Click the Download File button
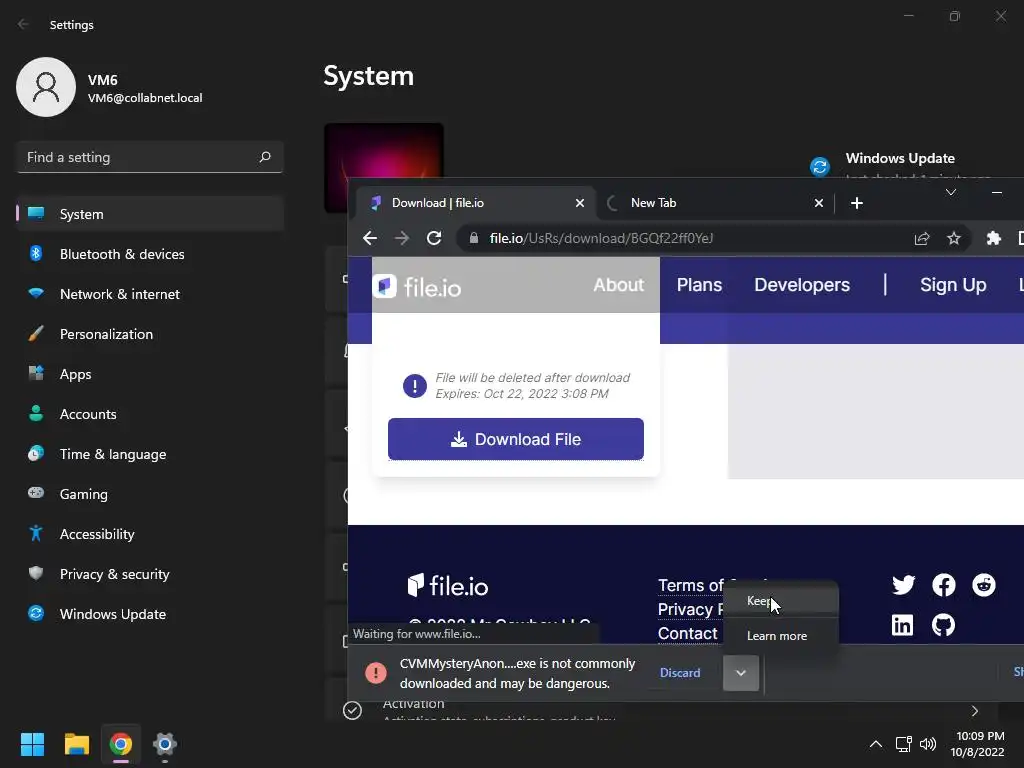 pyautogui.click(x=515, y=439)
